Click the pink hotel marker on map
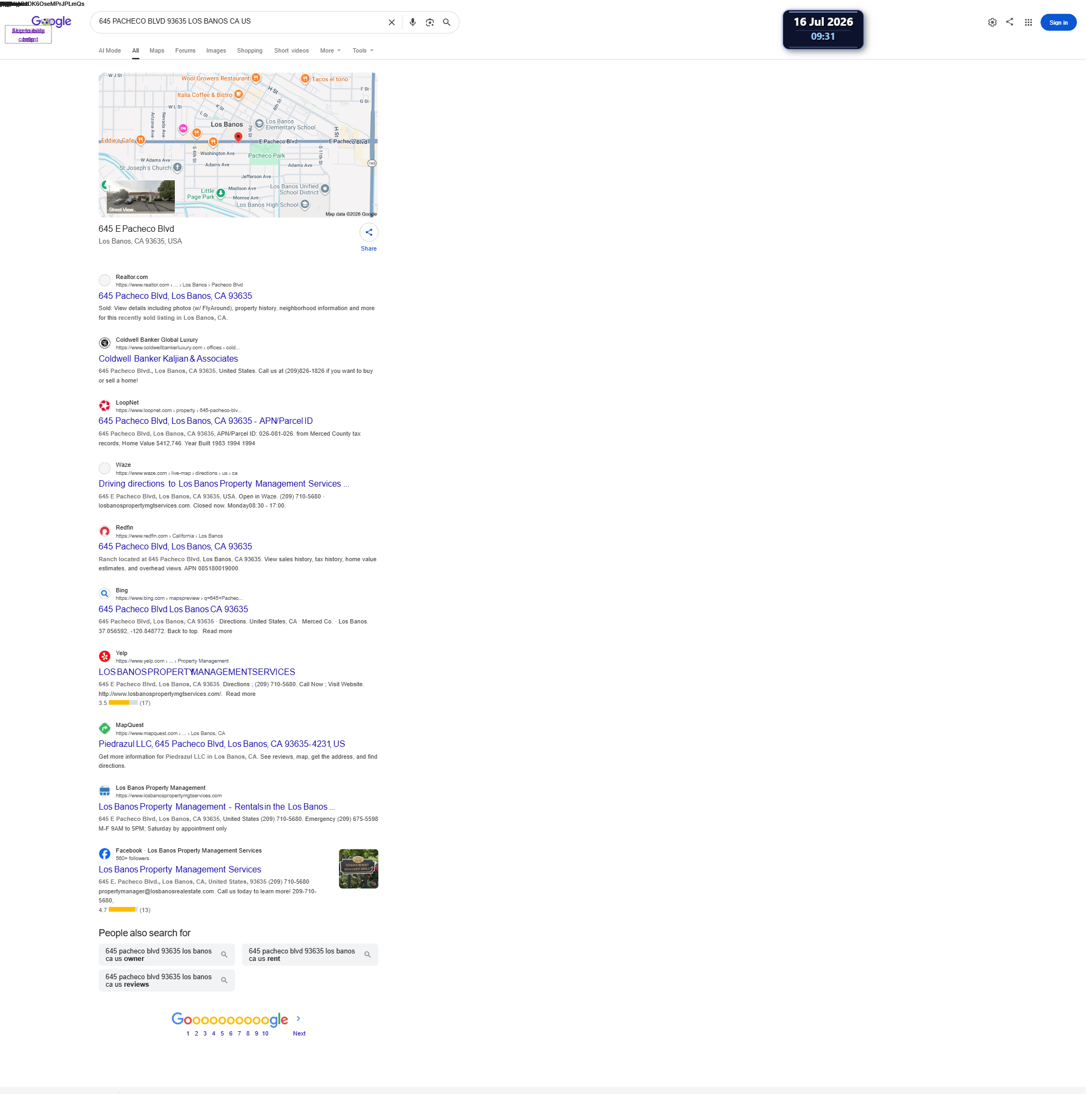The width and height of the screenshot is (1092, 1094). pyautogui.click(x=184, y=130)
